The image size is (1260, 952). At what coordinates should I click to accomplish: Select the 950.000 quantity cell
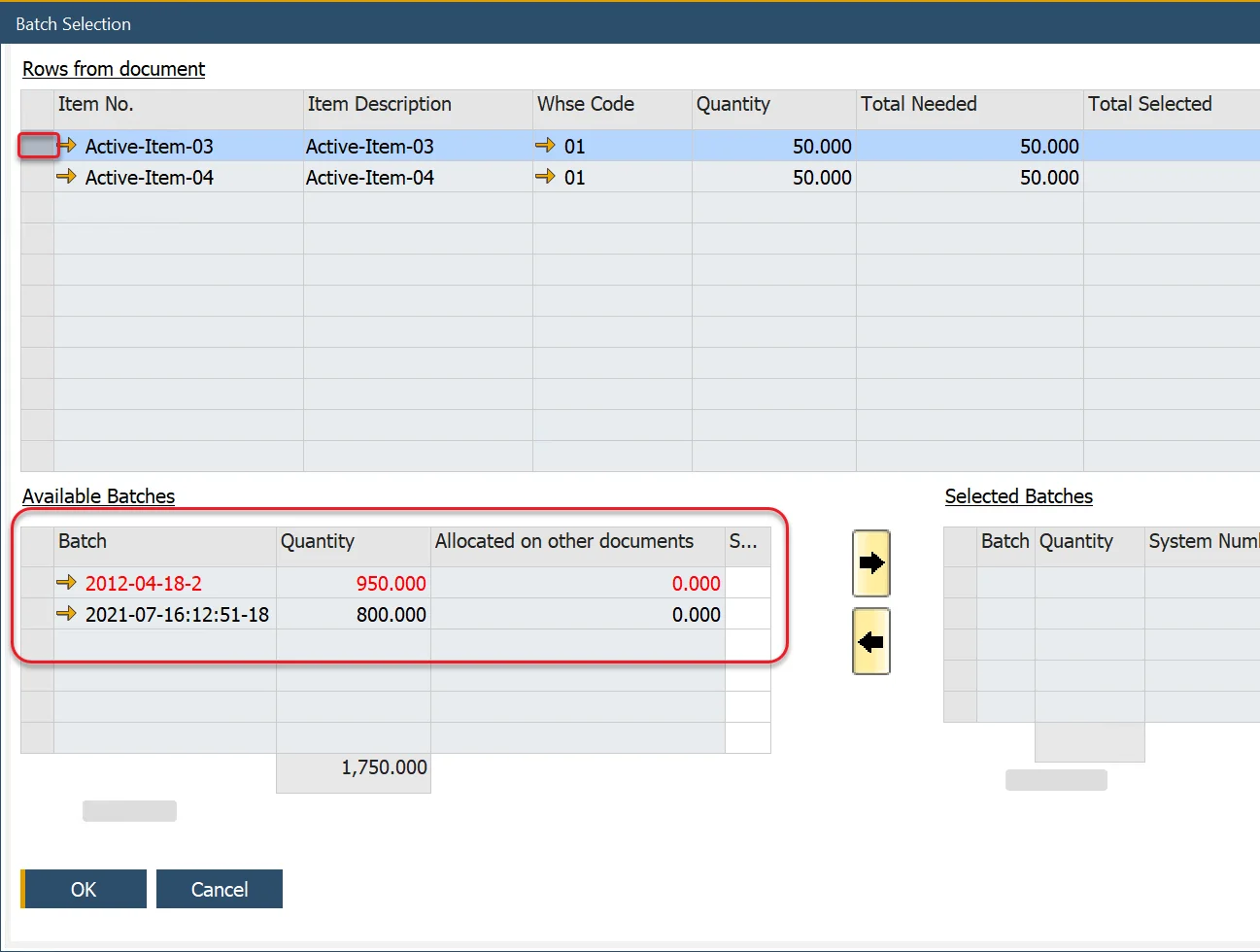(x=354, y=584)
